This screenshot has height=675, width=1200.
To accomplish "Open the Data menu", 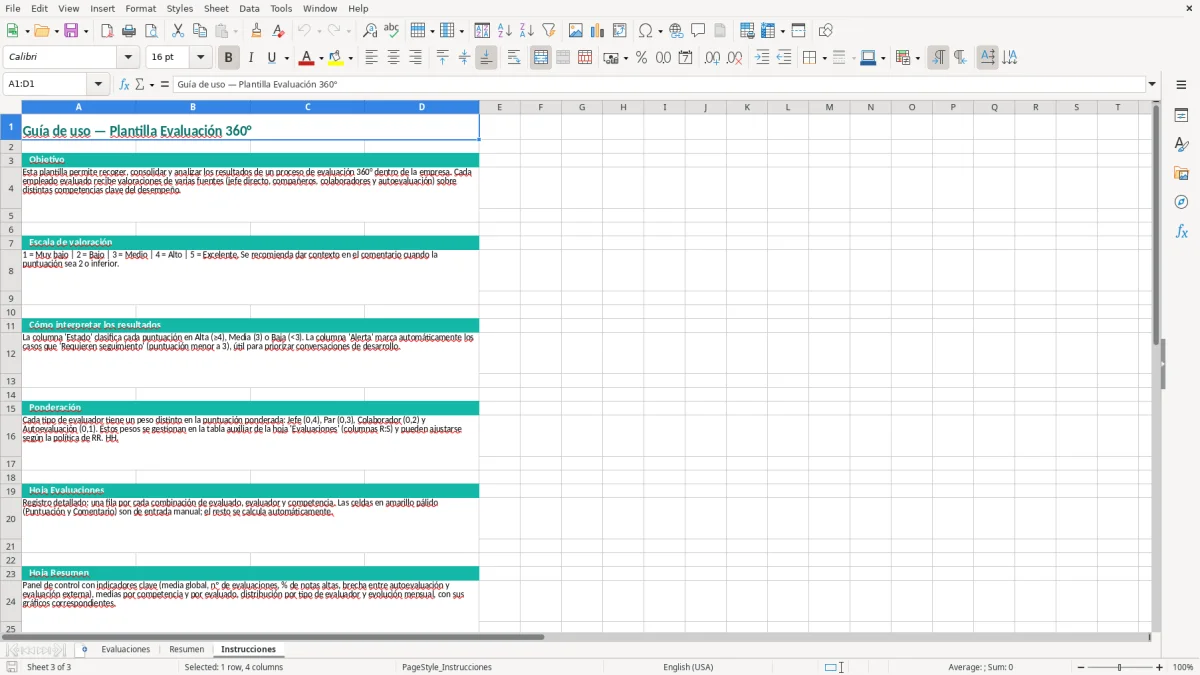I will [249, 8].
